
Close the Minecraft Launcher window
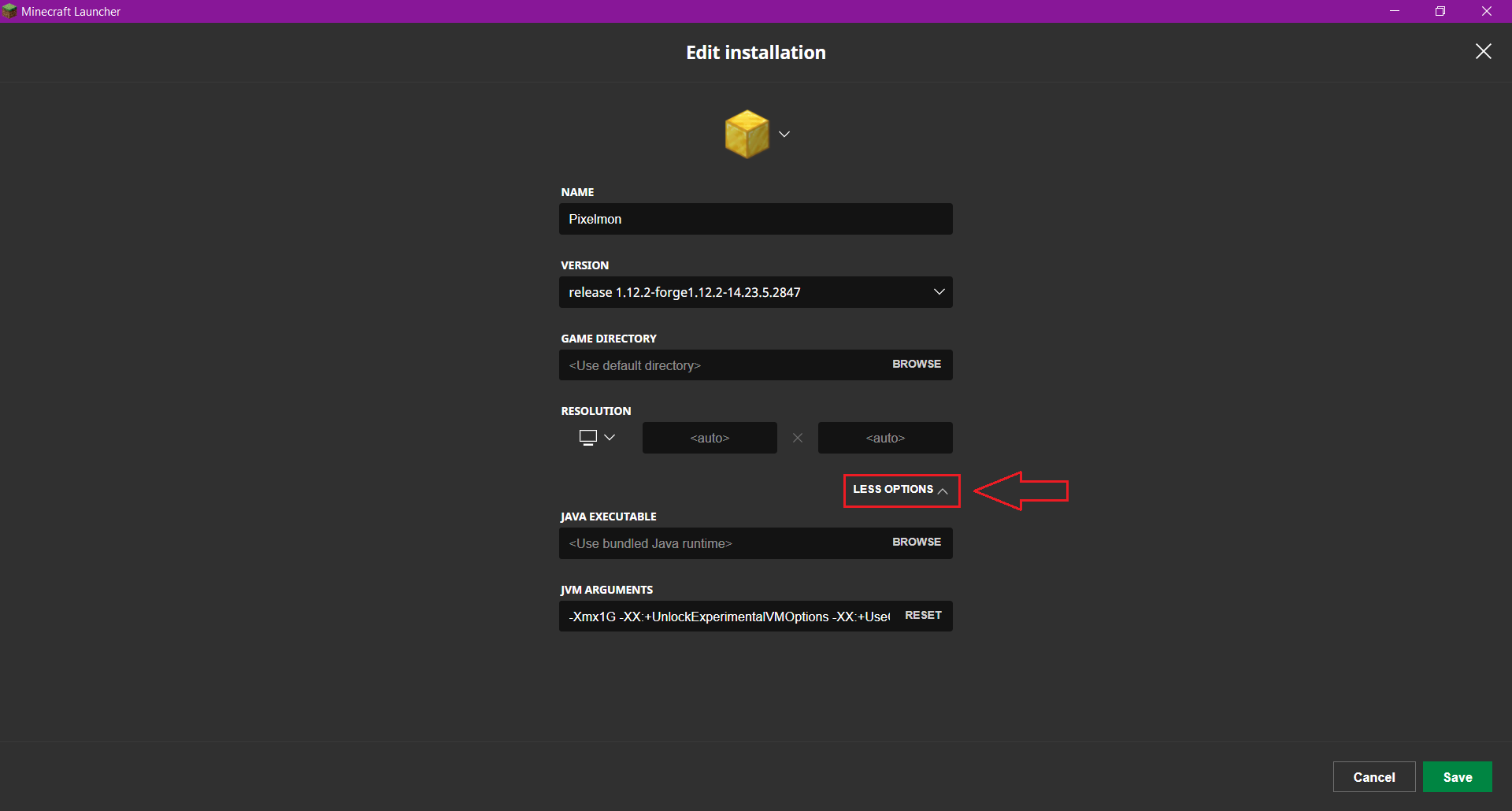1487,11
